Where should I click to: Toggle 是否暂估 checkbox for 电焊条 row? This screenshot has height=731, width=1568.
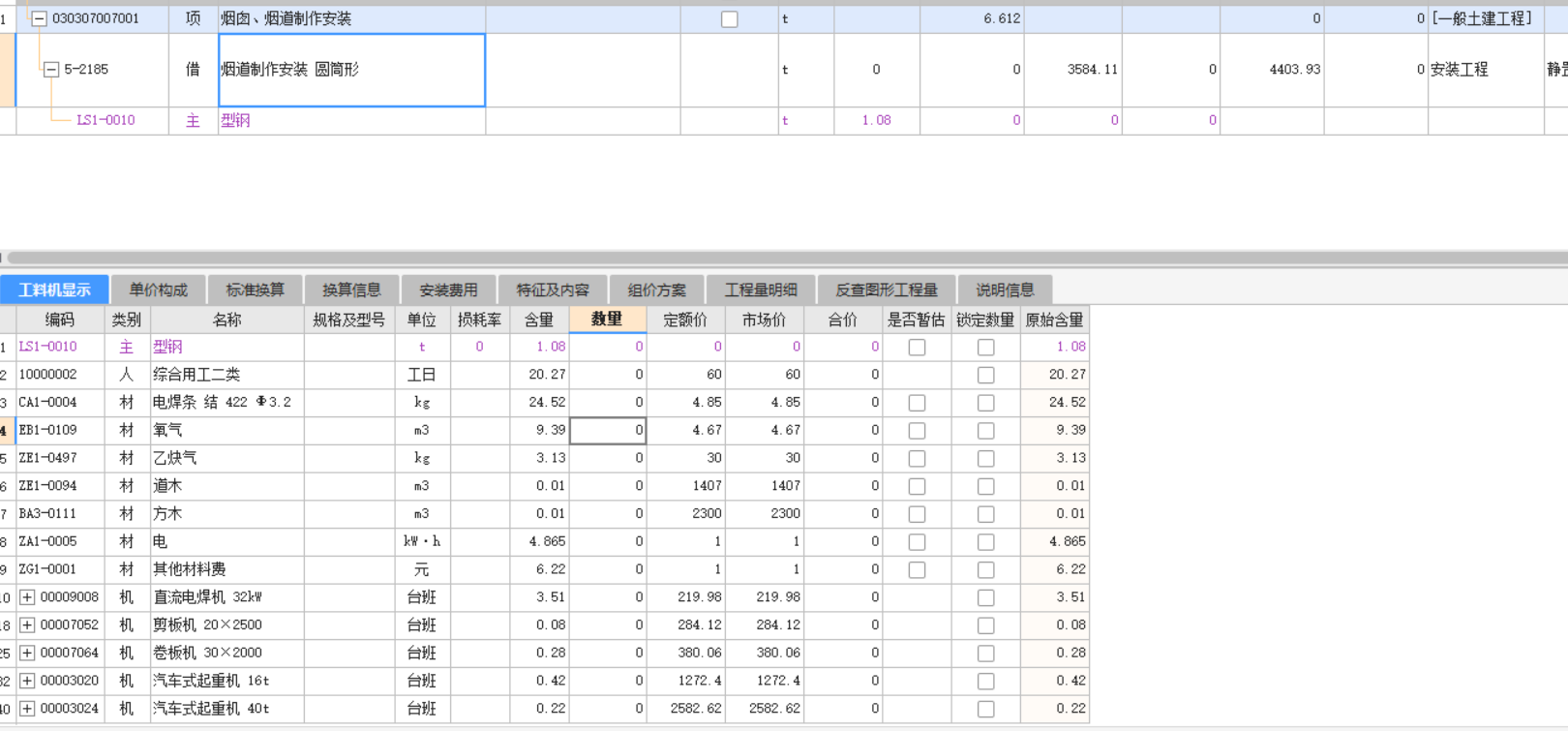coord(917,403)
